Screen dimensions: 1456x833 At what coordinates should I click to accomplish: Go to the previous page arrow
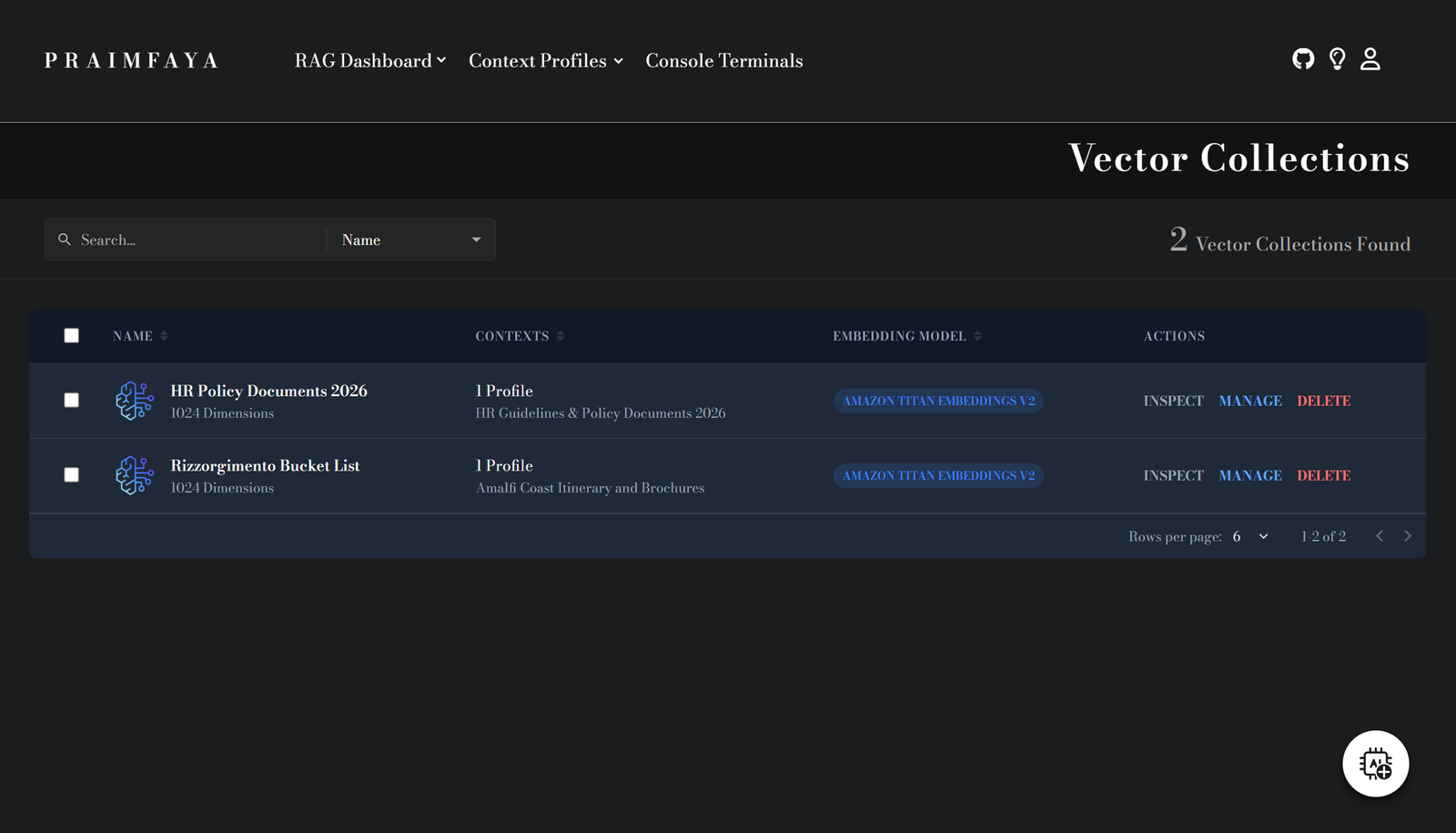(x=1380, y=536)
